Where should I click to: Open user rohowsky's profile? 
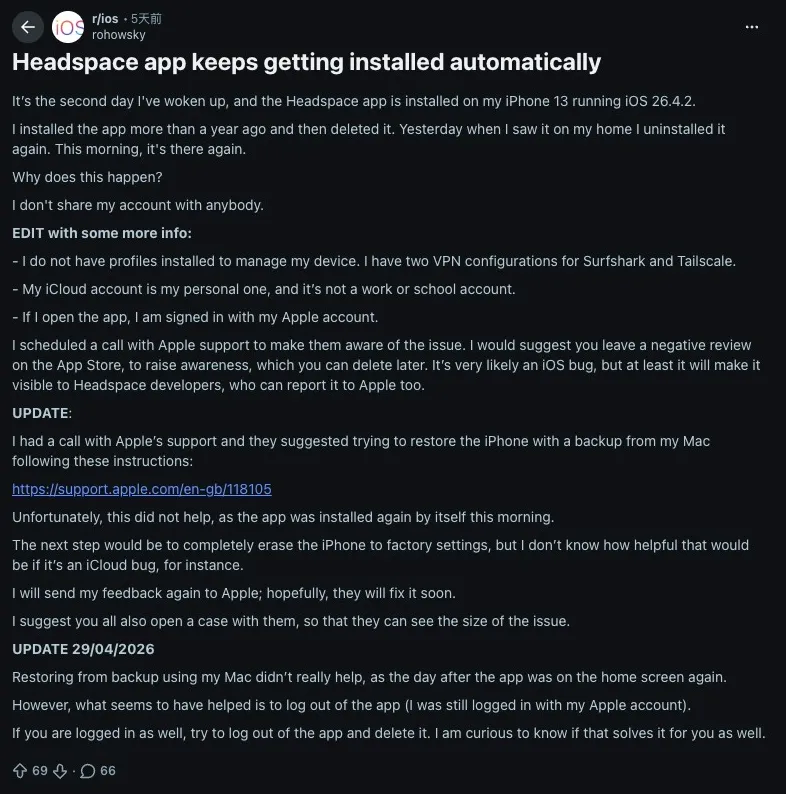118,34
